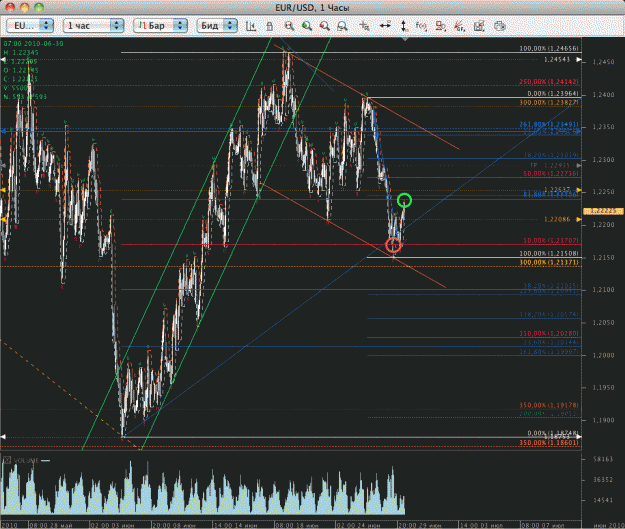Click the 1,2450 price axis label
625x529 pixels.
click(x=603, y=62)
